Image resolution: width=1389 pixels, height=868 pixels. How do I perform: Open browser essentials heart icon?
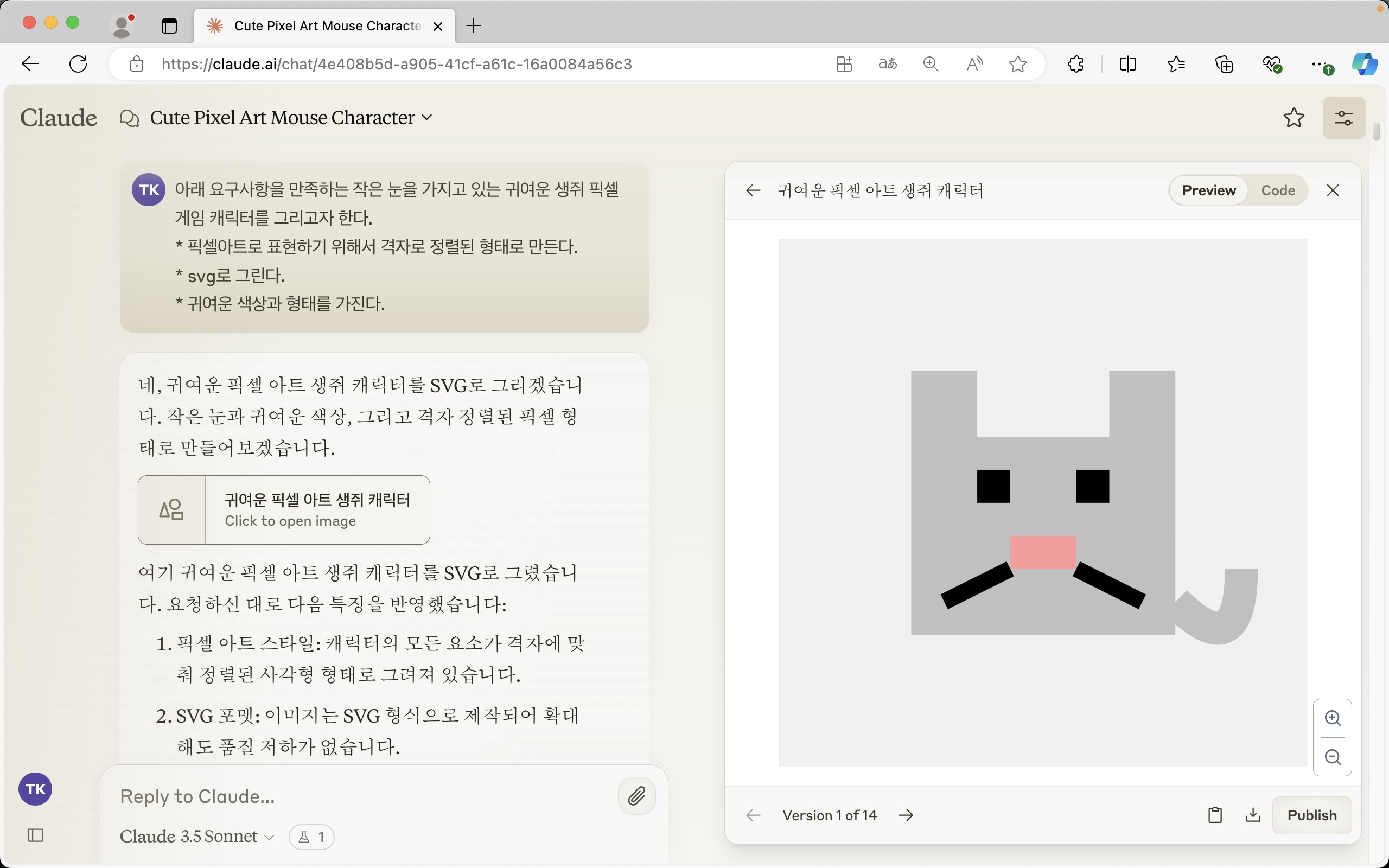pos(1272,65)
